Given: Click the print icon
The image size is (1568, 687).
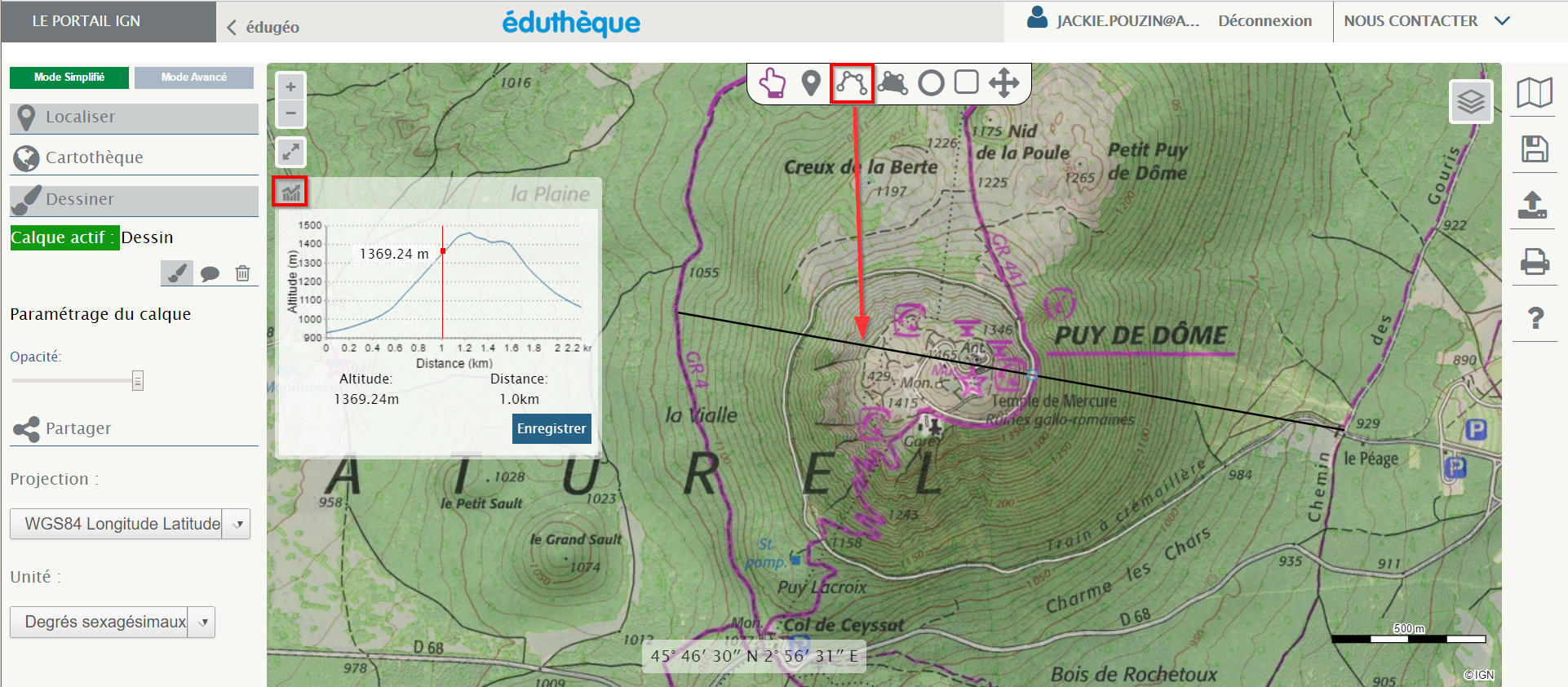Looking at the screenshot, I should (1535, 262).
